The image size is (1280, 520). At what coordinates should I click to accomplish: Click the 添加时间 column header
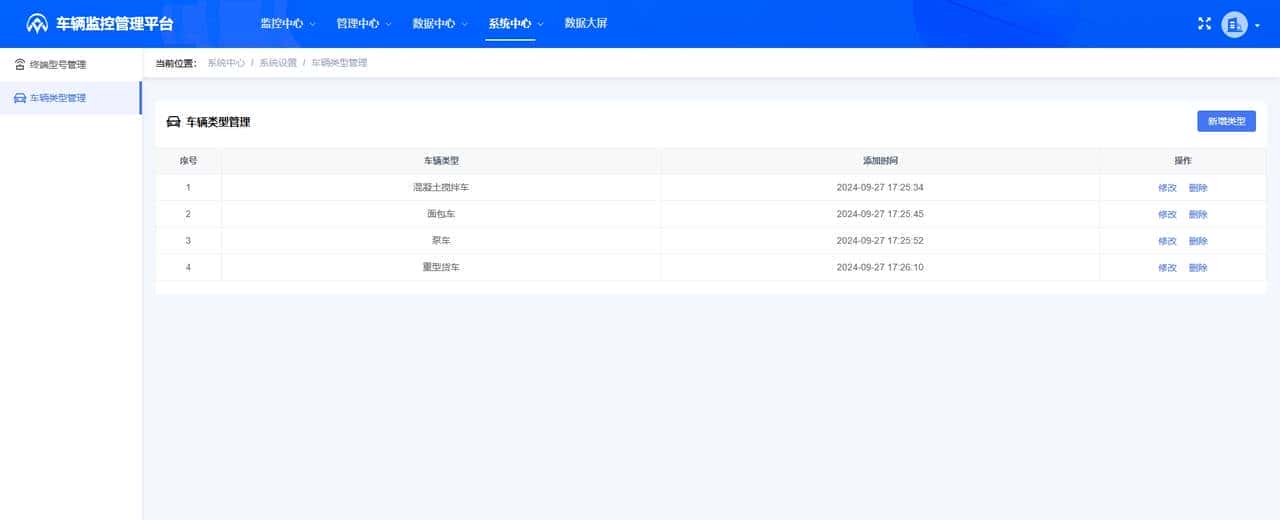coord(880,161)
